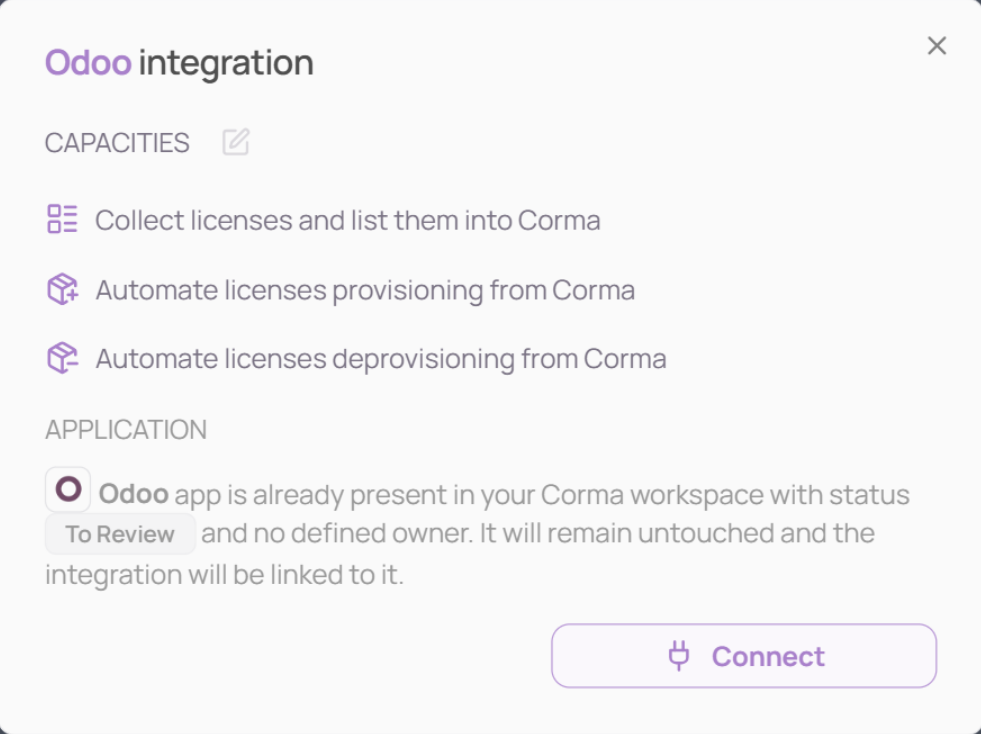Click the edit pencil icon beside CAPACITIES
The height and width of the screenshot is (734, 981).
click(236, 142)
